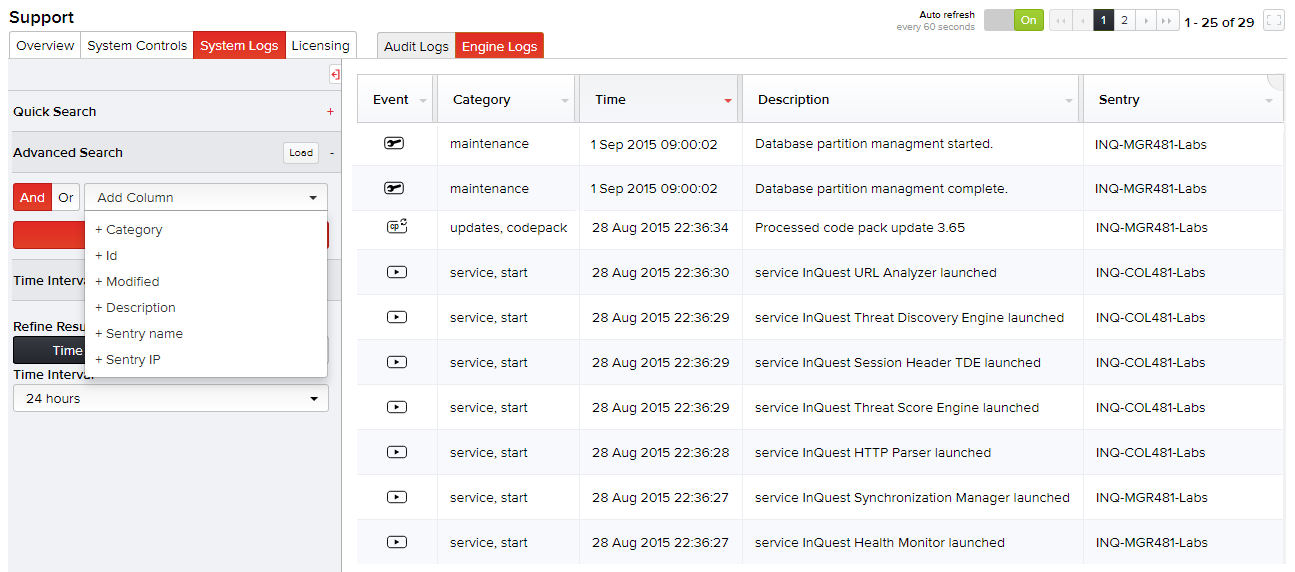Select the Or operator toggle
This screenshot has height=572, width=1295.
click(x=66, y=197)
